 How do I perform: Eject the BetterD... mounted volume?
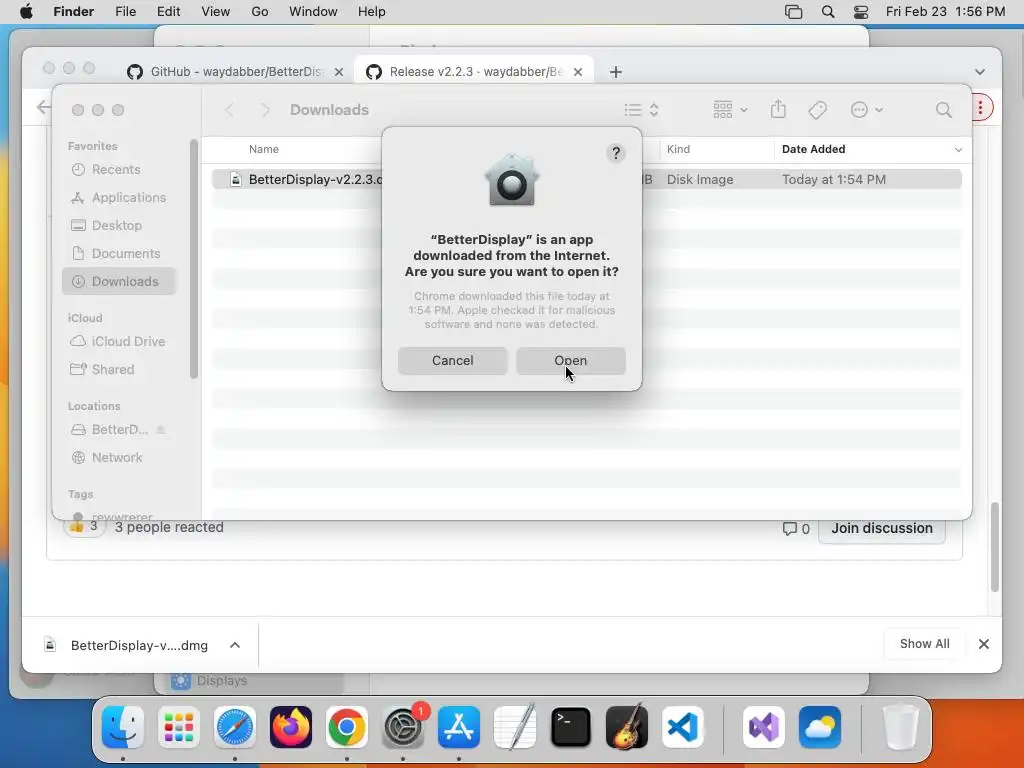[161, 430]
